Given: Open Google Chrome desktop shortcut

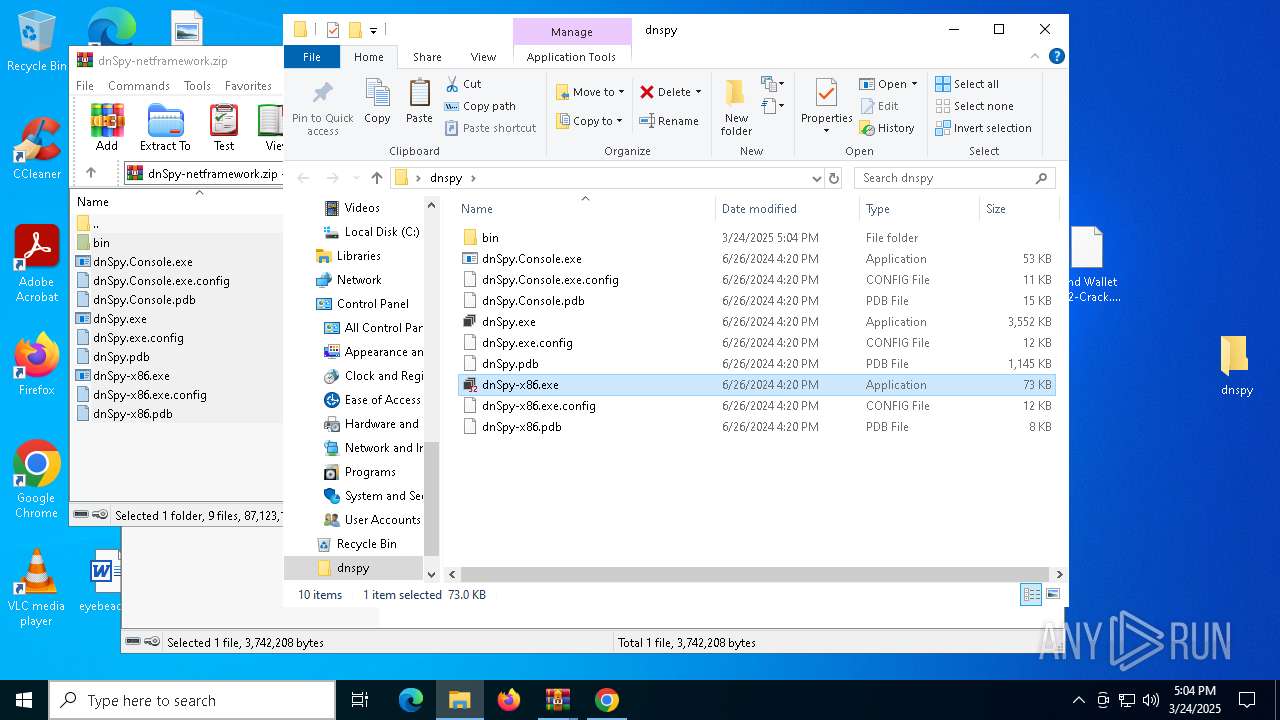Looking at the screenshot, I should point(36,480).
